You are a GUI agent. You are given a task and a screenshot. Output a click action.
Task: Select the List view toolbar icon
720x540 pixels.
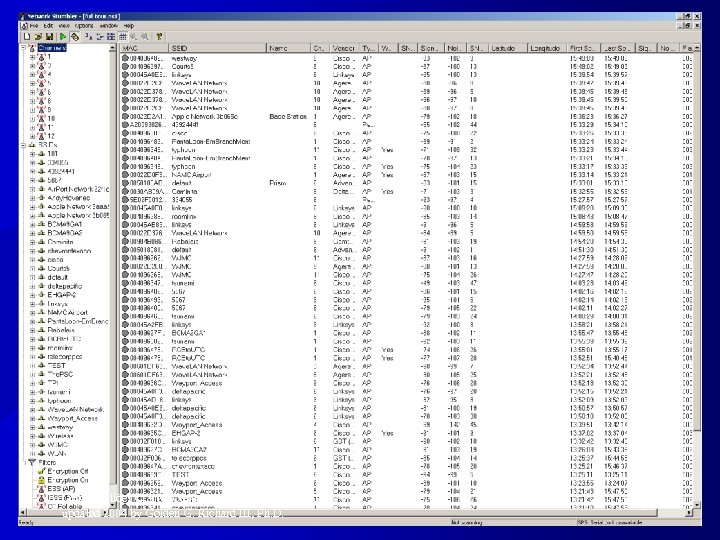tap(111, 37)
